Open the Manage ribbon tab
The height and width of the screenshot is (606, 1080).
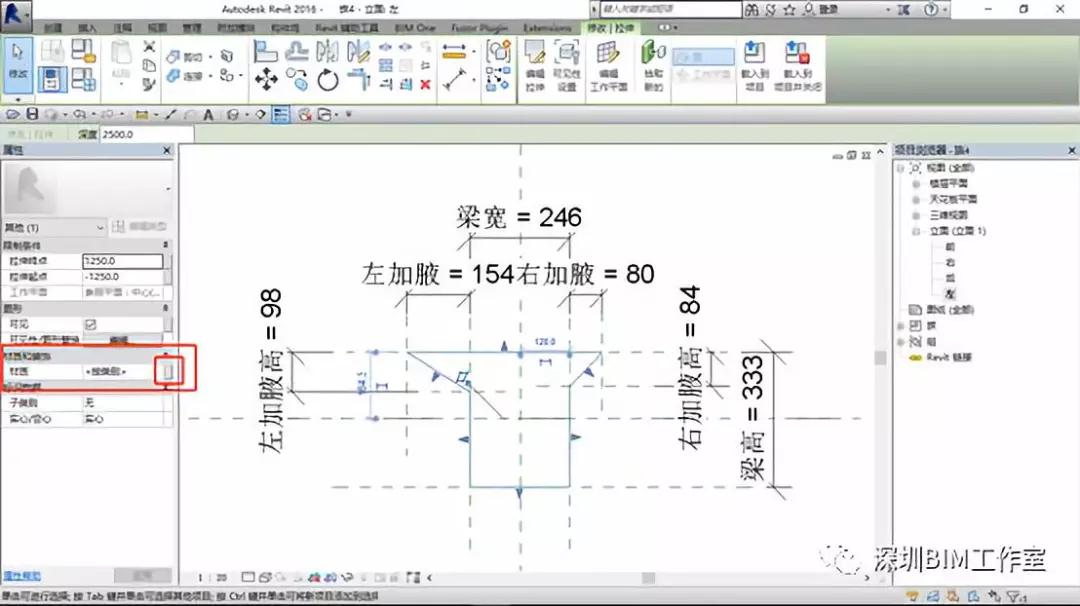(192, 28)
